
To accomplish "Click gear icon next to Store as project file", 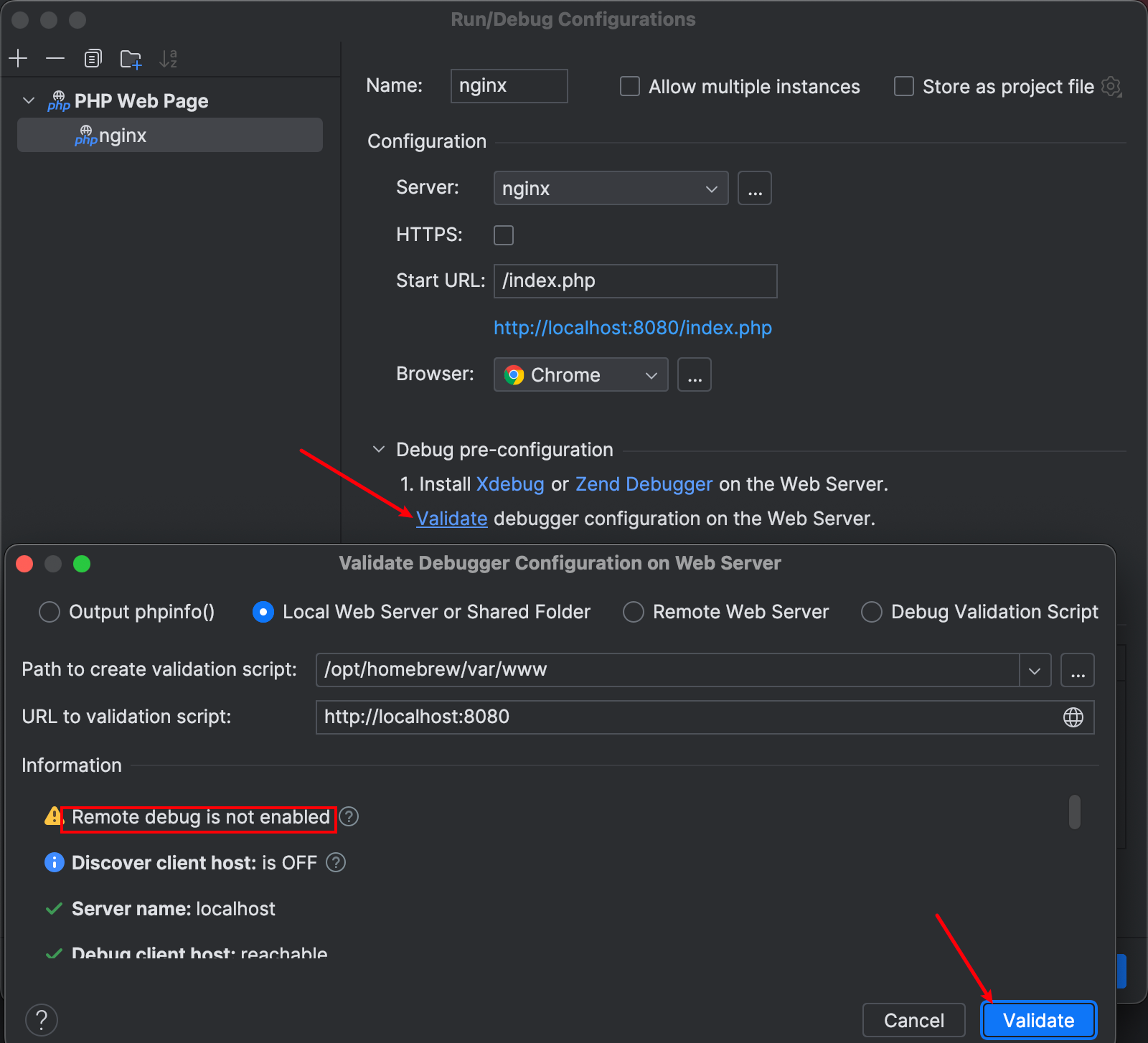I will click(1111, 87).
